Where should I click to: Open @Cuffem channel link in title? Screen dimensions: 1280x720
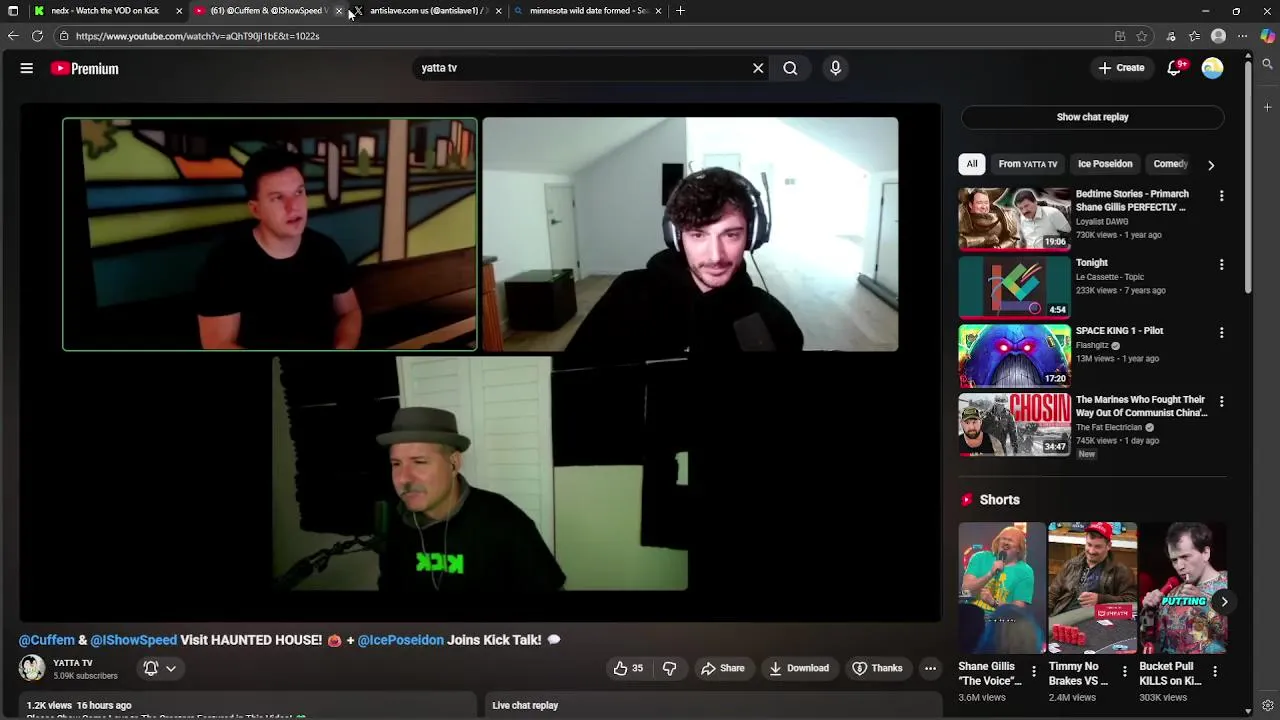(47, 640)
